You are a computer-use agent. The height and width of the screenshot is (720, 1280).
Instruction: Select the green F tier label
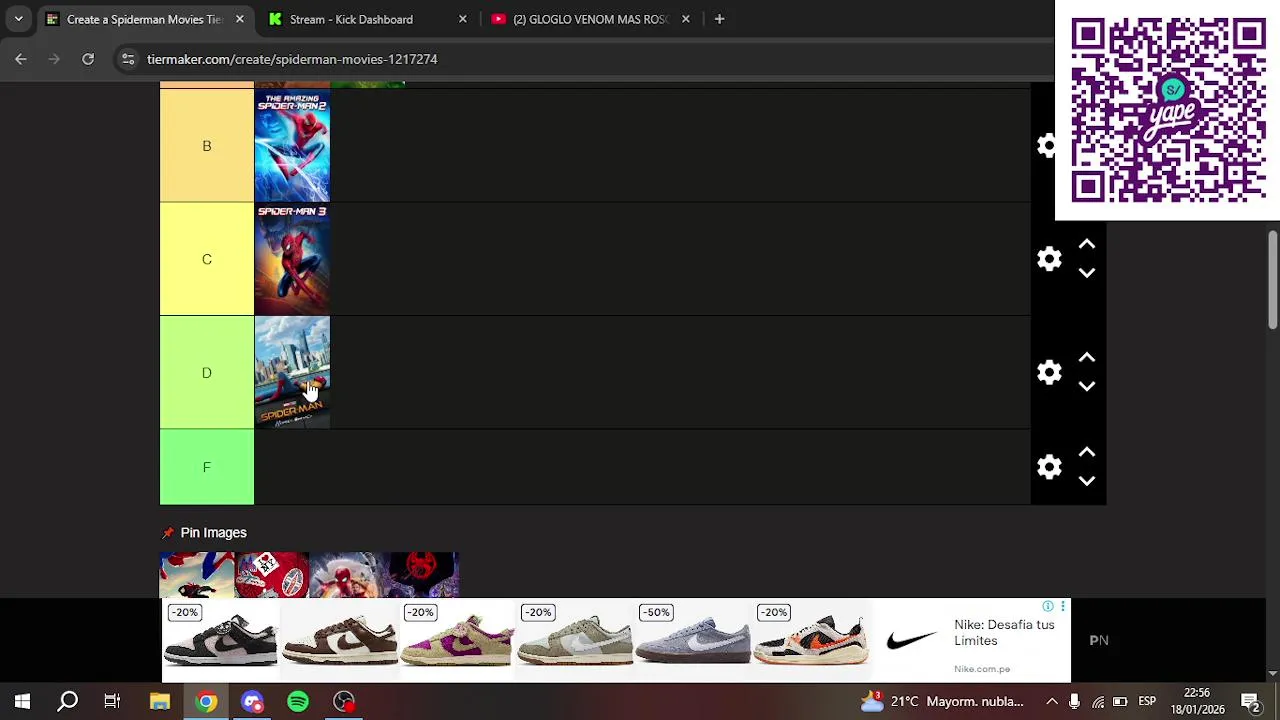(207, 467)
